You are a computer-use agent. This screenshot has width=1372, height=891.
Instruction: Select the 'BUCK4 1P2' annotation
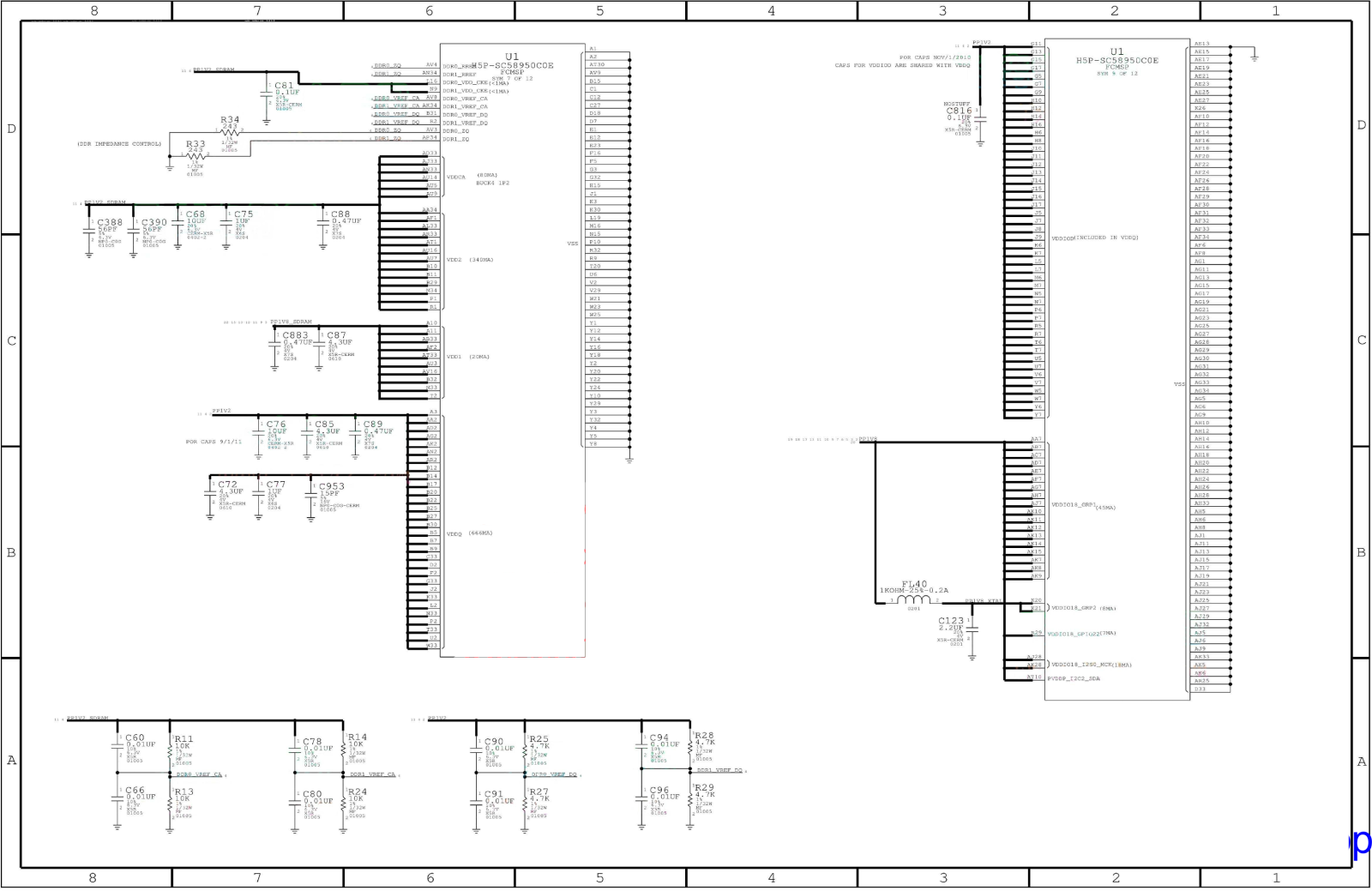(493, 183)
